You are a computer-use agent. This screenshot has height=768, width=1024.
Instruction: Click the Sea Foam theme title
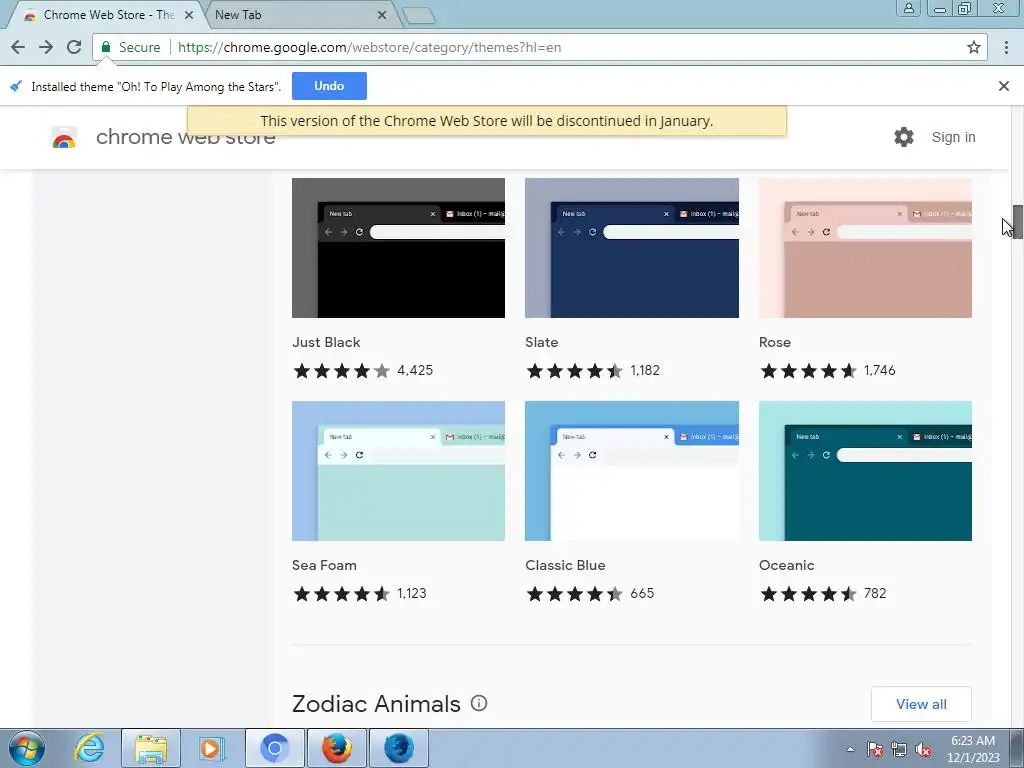coord(324,565)
